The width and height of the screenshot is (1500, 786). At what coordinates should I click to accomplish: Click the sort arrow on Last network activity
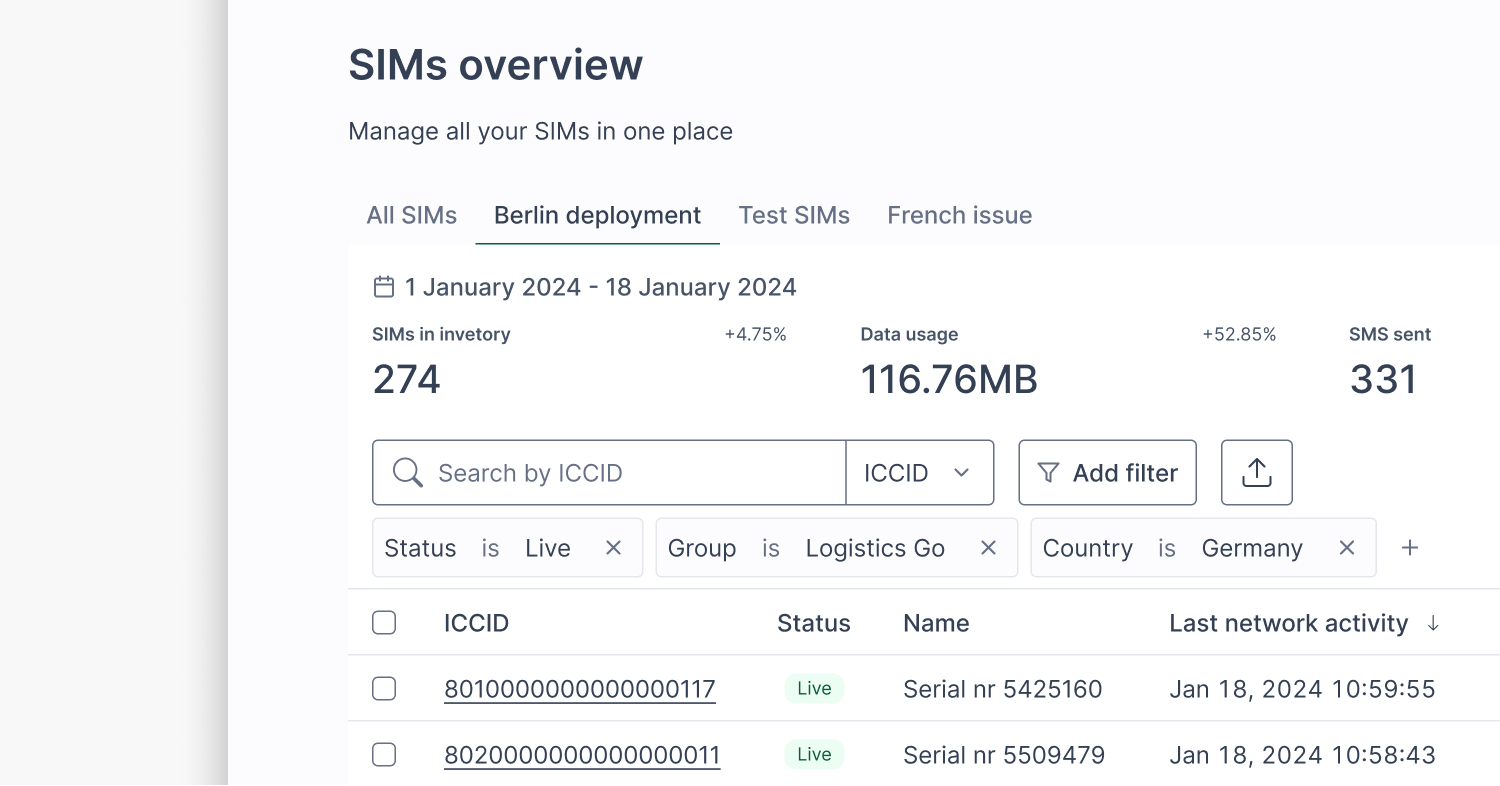[1433, 624]
